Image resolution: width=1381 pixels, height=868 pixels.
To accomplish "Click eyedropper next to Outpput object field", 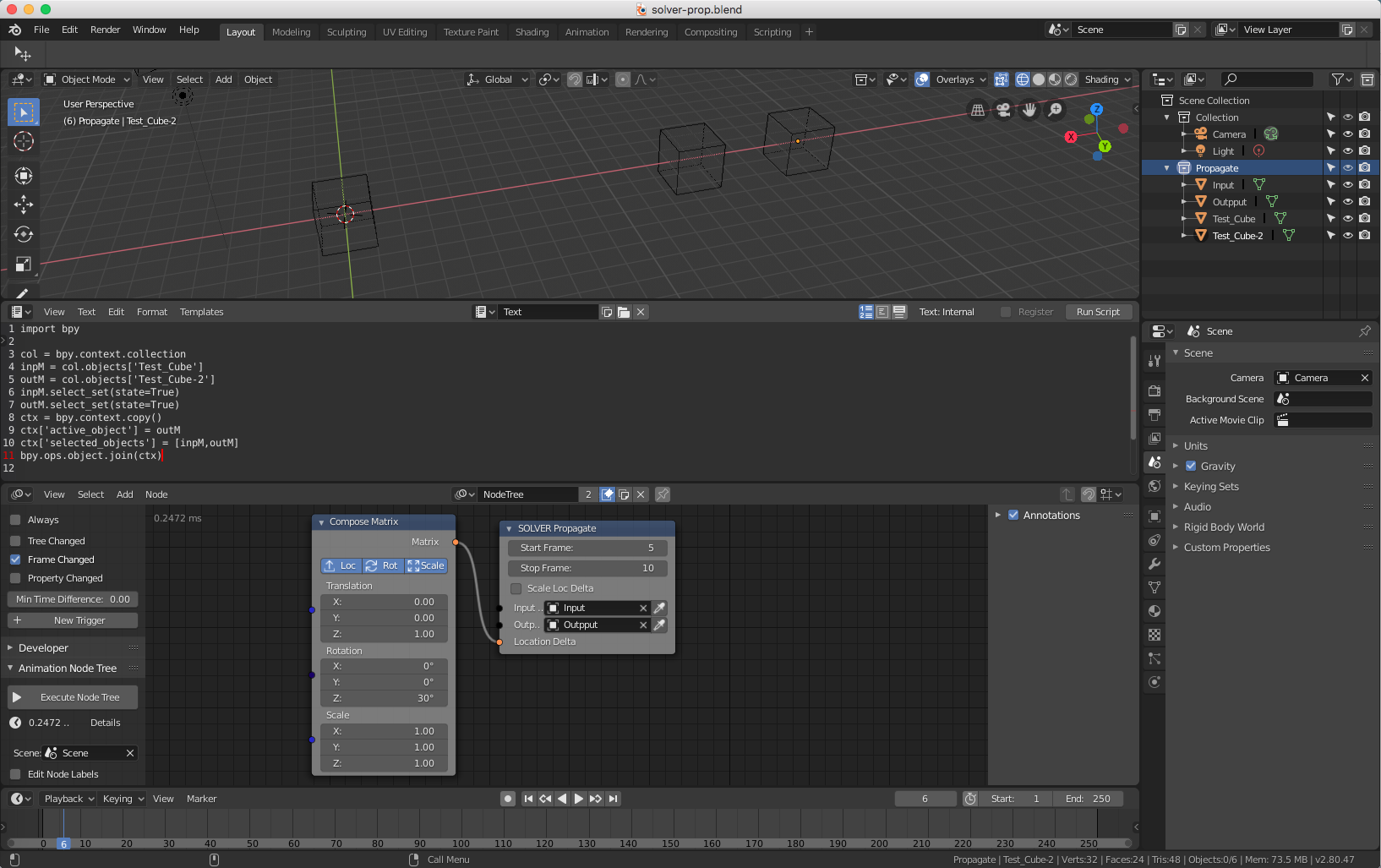I will pyautogui.click(x=660, y=625).
